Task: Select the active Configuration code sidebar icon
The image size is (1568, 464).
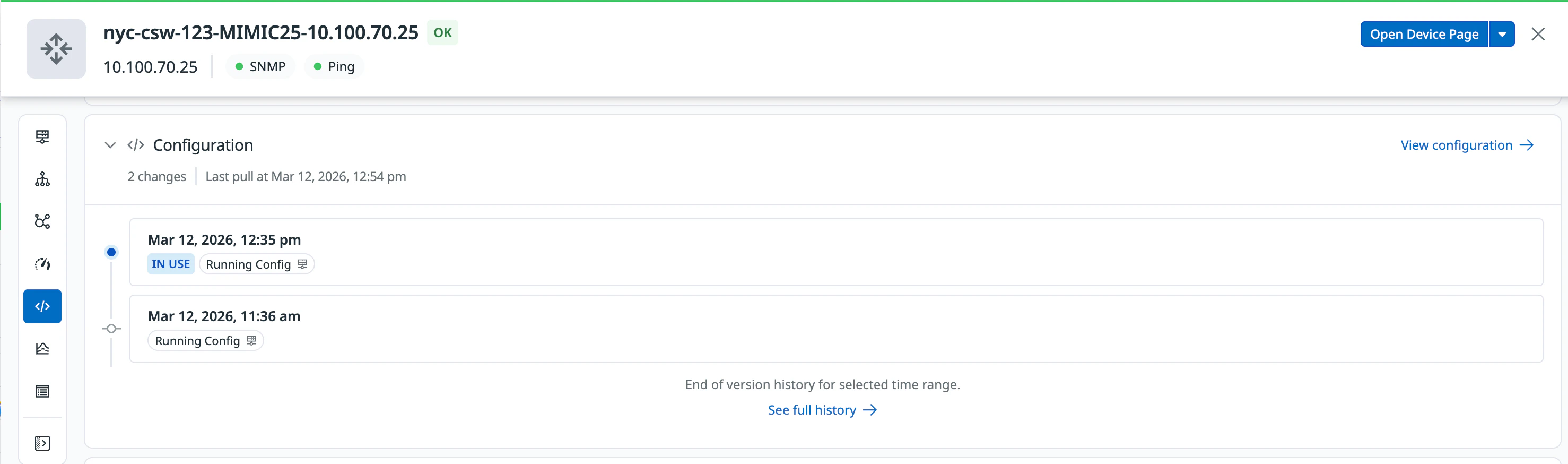Action: (42, 306)
